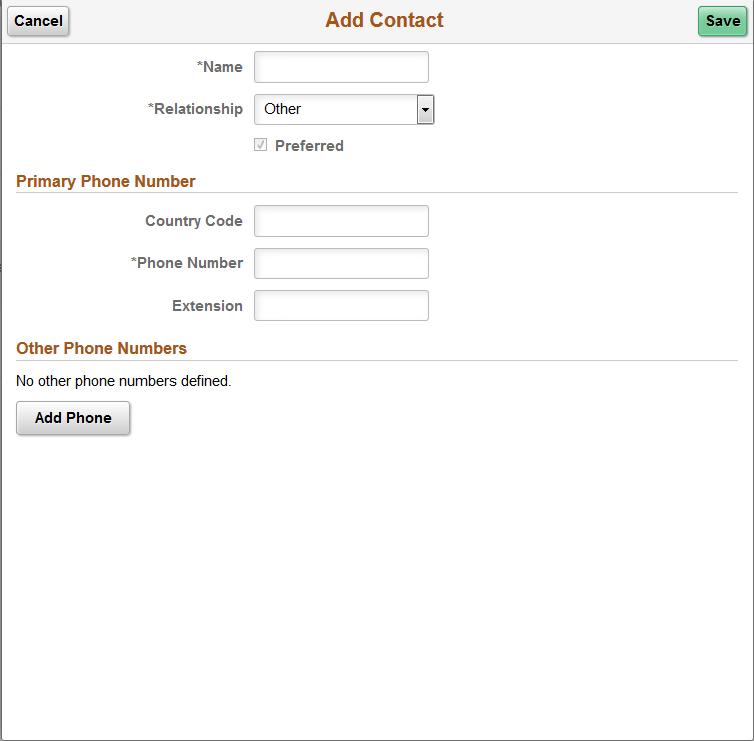Select the Country Code input box
The height and width of the screenshot is (741, 754).
[341, 221]
